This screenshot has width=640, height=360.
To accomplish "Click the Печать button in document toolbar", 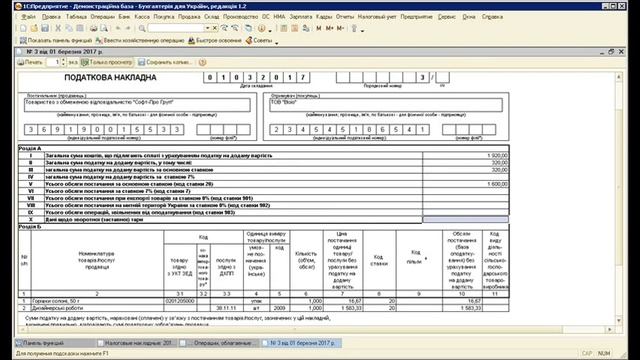I will [x=30, y=62].
